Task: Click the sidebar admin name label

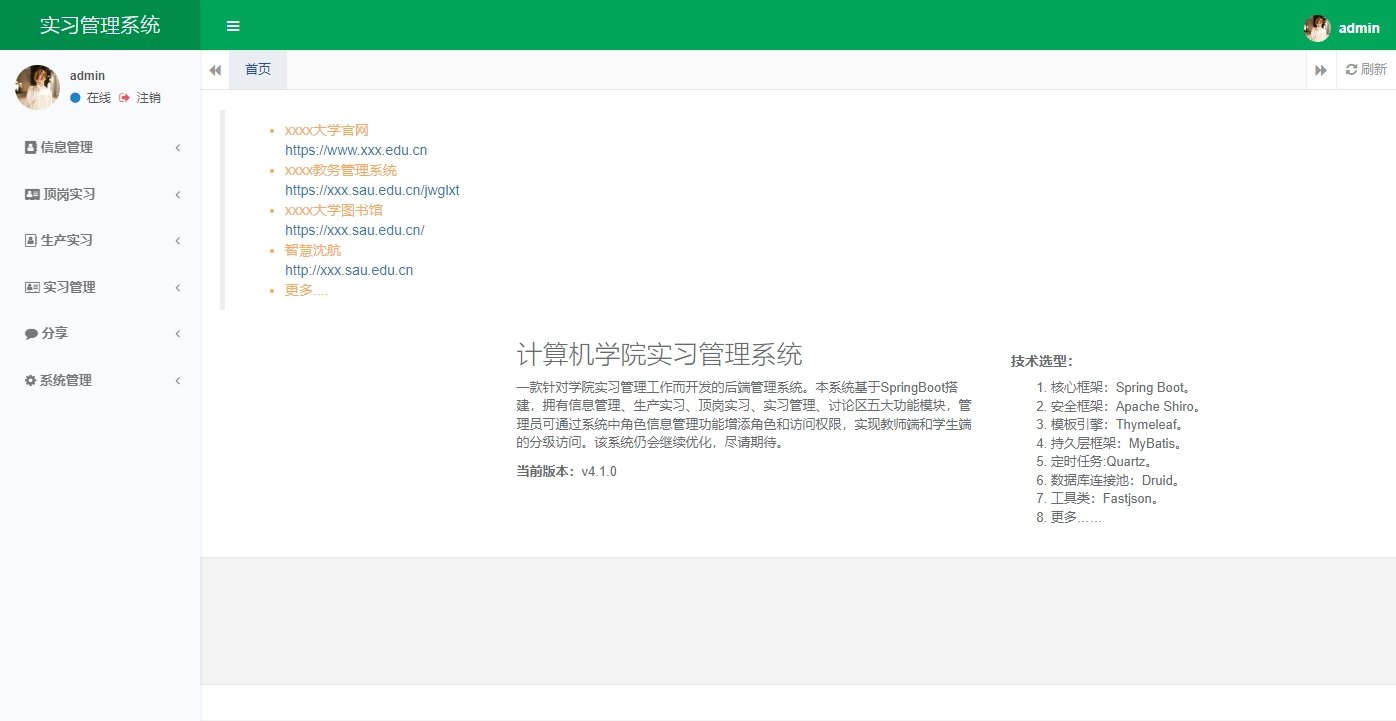Action: (x=87, y=76)
